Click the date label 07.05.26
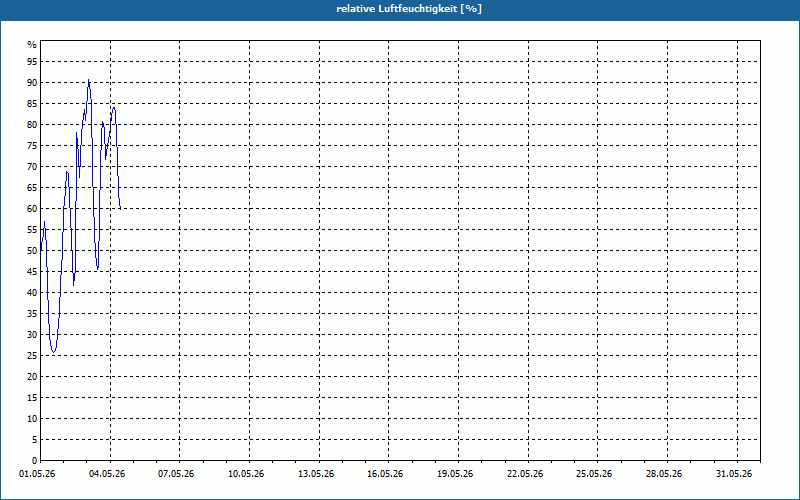 176,474
